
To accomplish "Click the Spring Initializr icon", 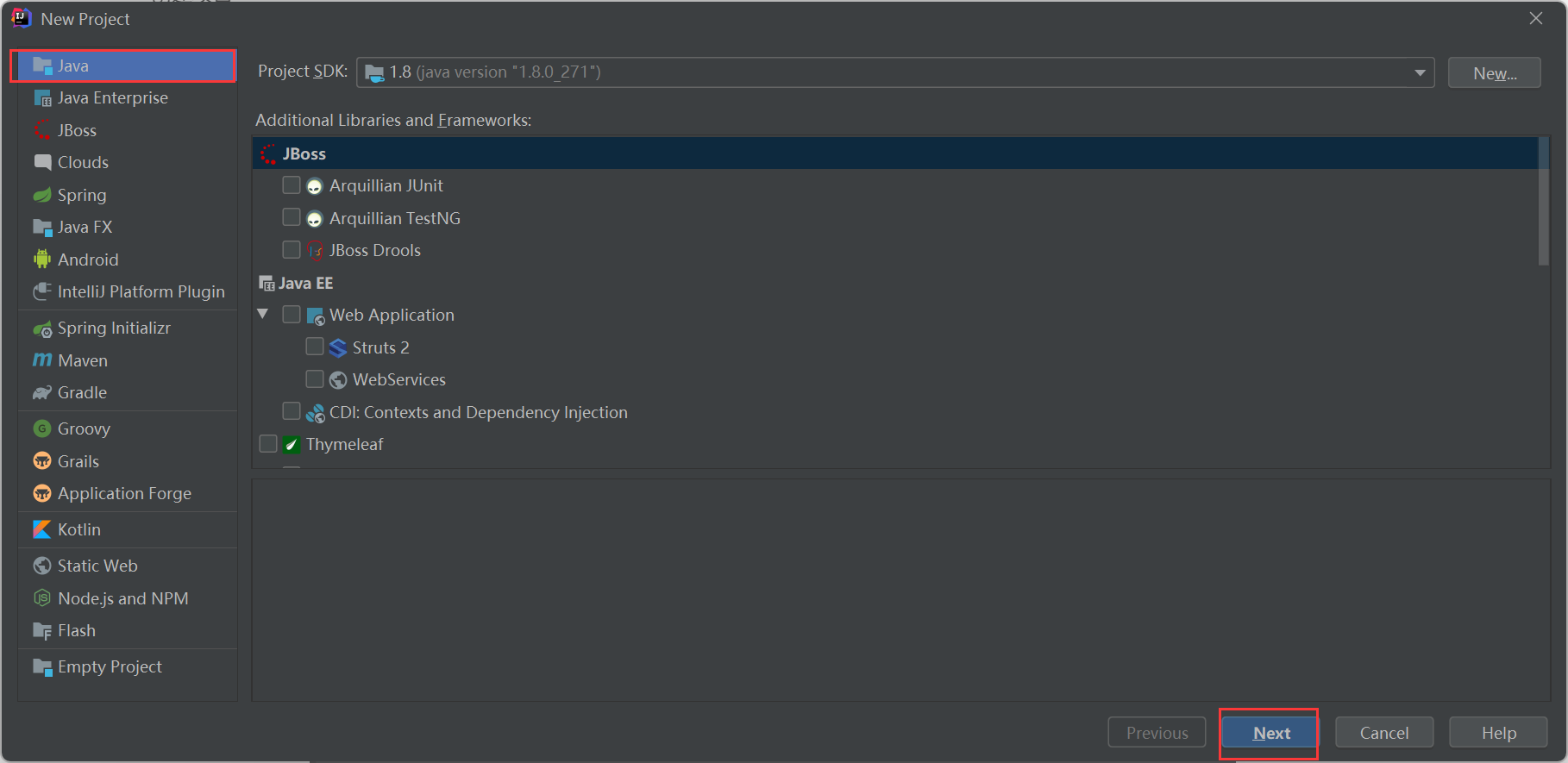I will (x=42, y=328).
